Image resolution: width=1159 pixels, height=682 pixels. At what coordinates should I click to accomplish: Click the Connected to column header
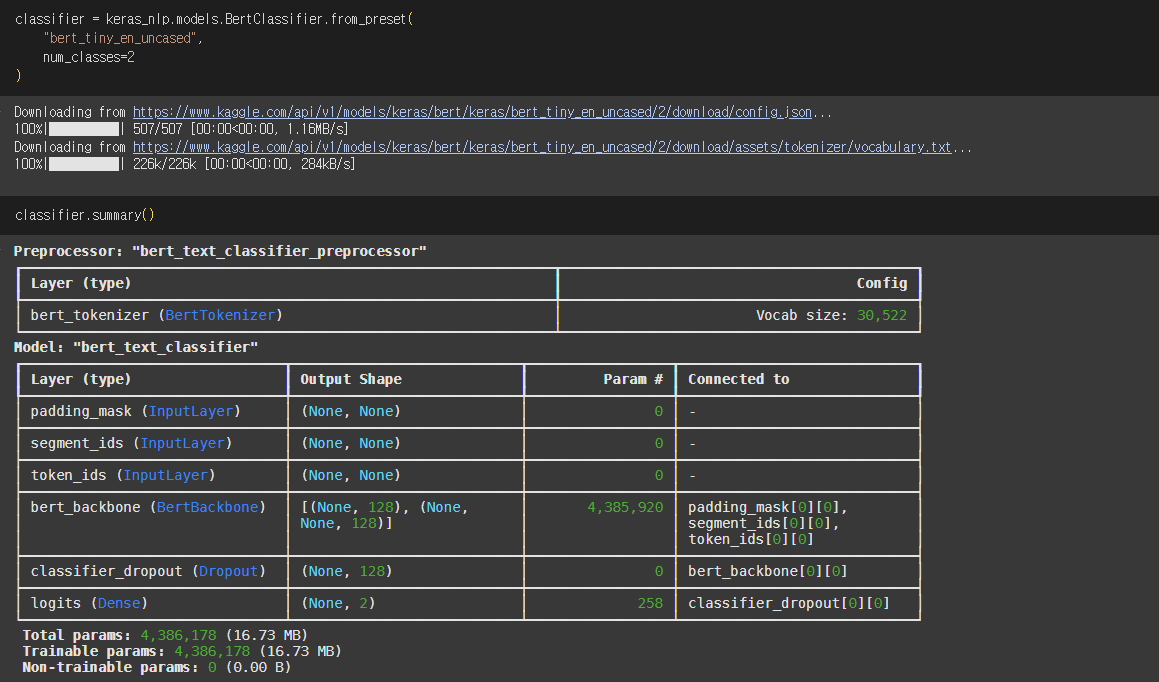click(798, 380)
